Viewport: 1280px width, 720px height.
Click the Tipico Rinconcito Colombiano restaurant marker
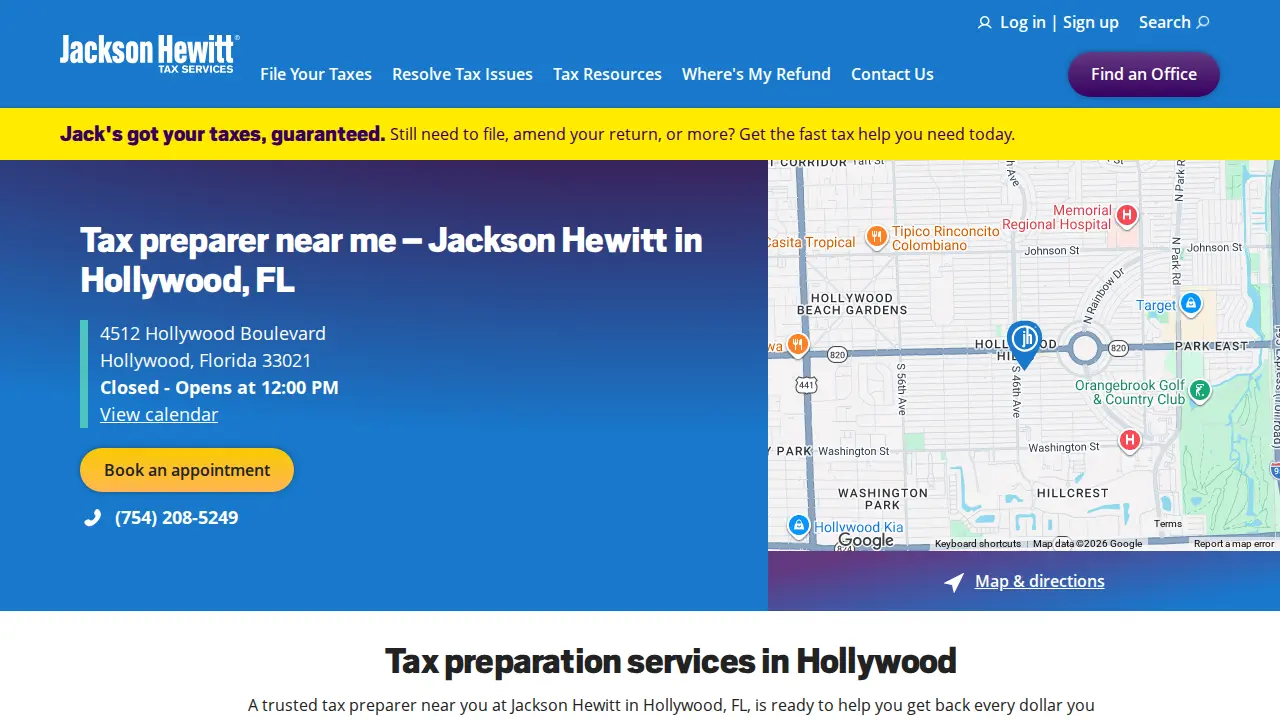pos(877,237)
